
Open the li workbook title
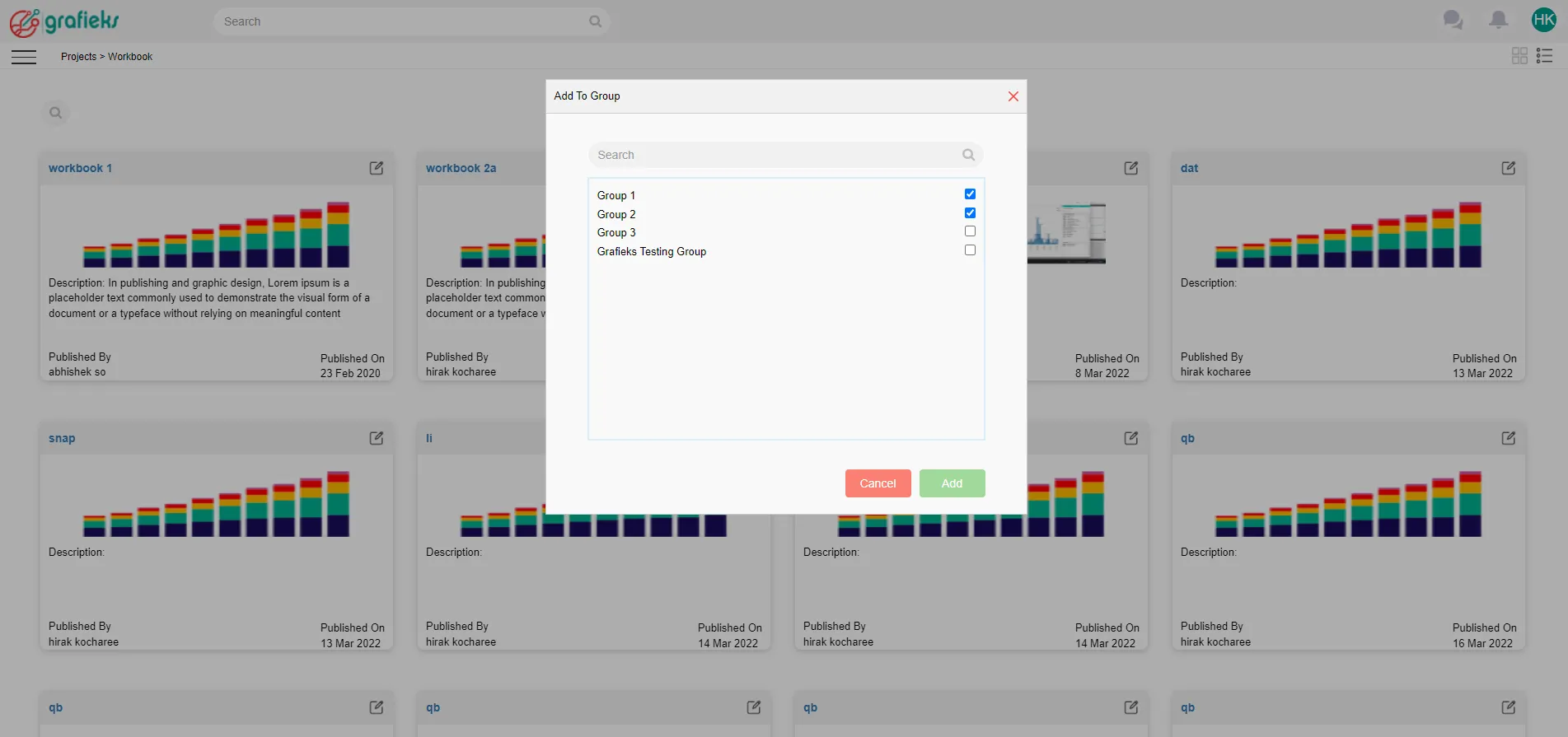point(428,438)
